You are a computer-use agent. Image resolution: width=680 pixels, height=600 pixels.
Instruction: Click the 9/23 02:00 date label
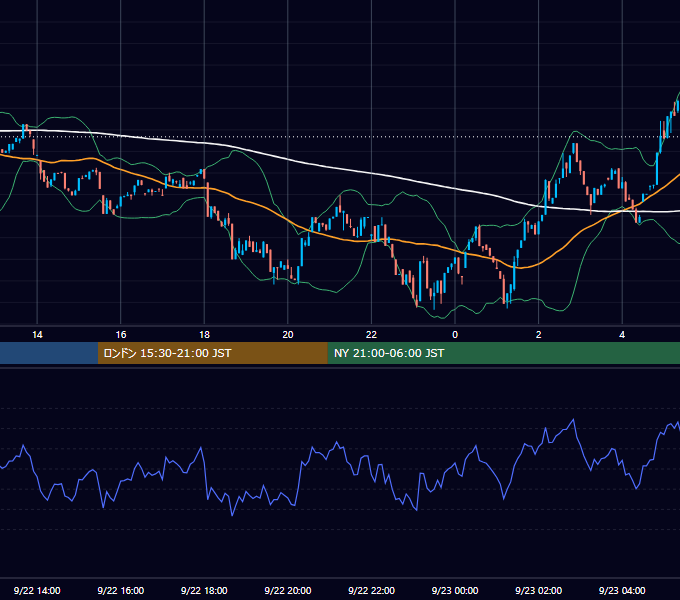tap(539, 590)
